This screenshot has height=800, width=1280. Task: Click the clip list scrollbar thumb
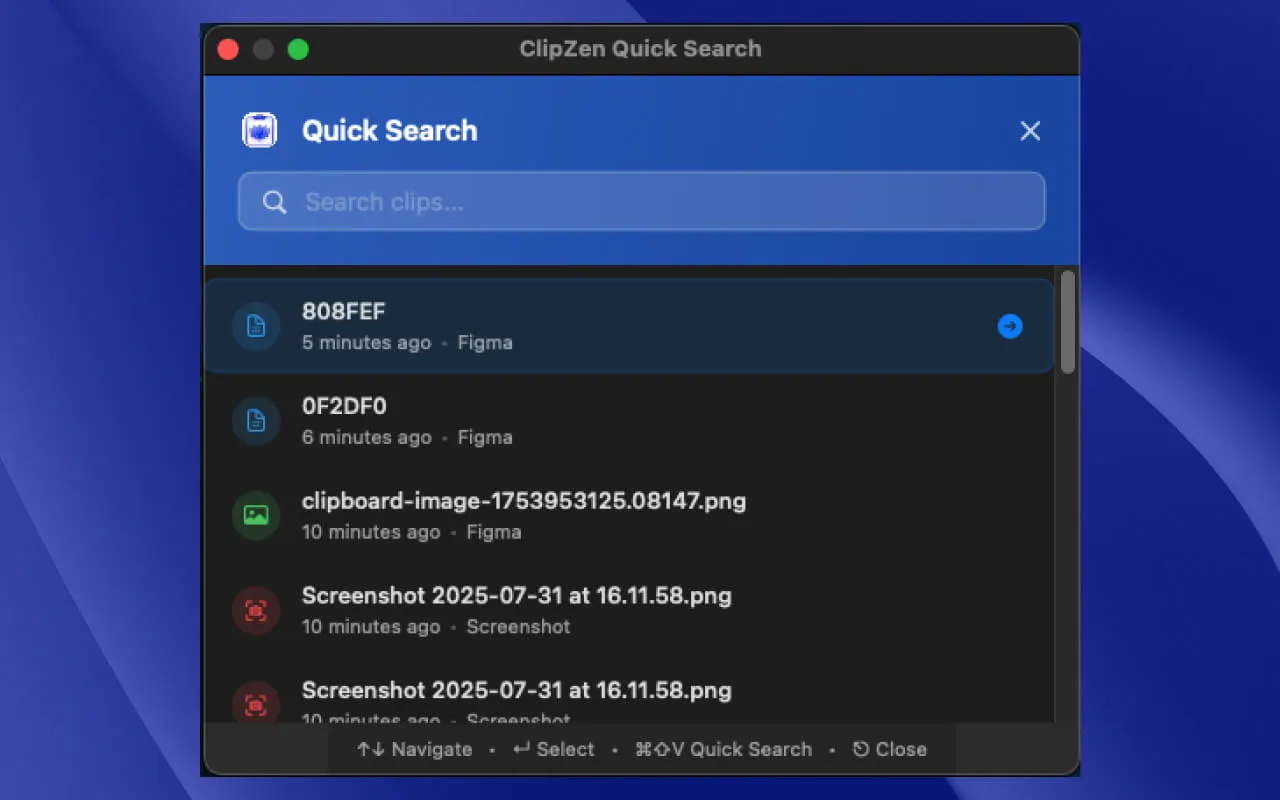point(1068,322)
